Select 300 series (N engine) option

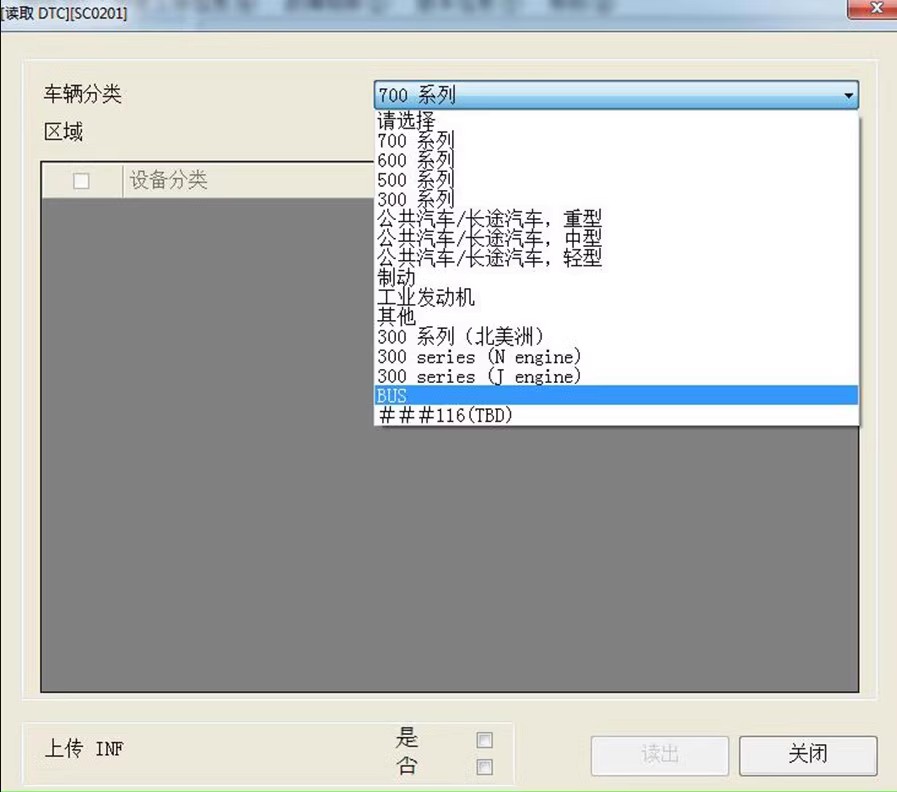(x=616, y=357)
